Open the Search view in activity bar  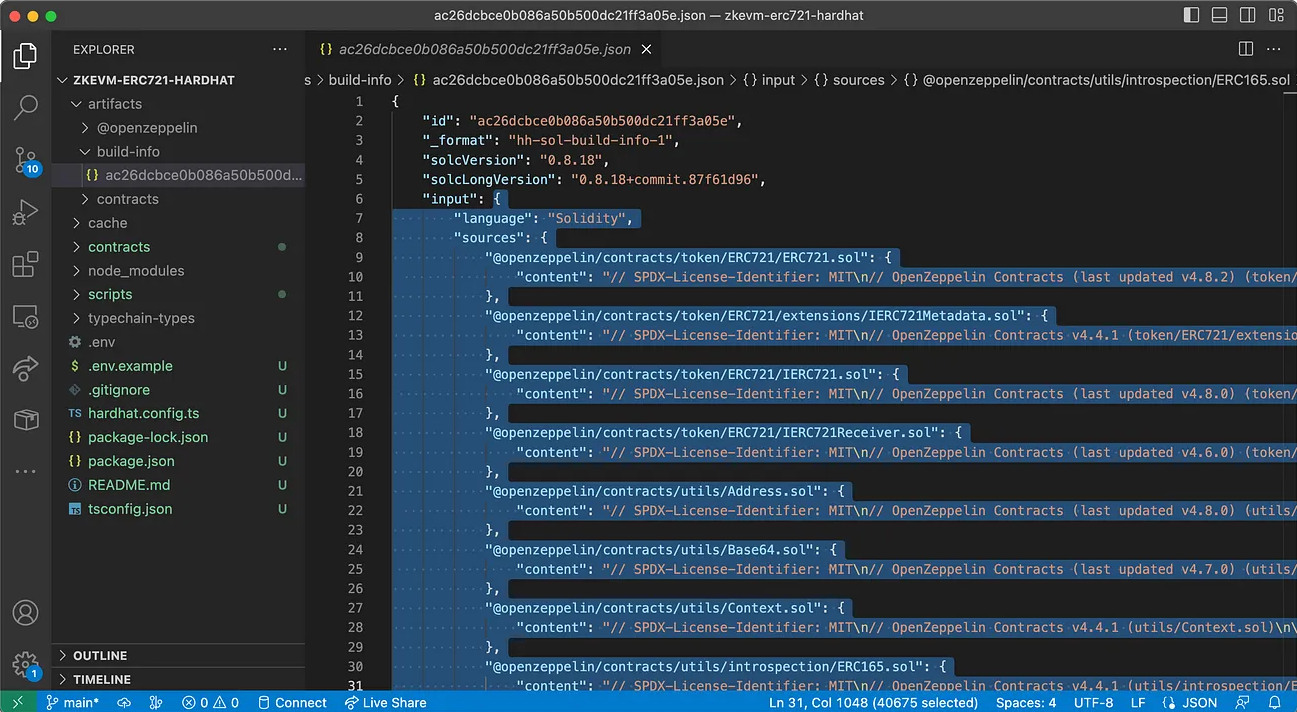[26, 108]
